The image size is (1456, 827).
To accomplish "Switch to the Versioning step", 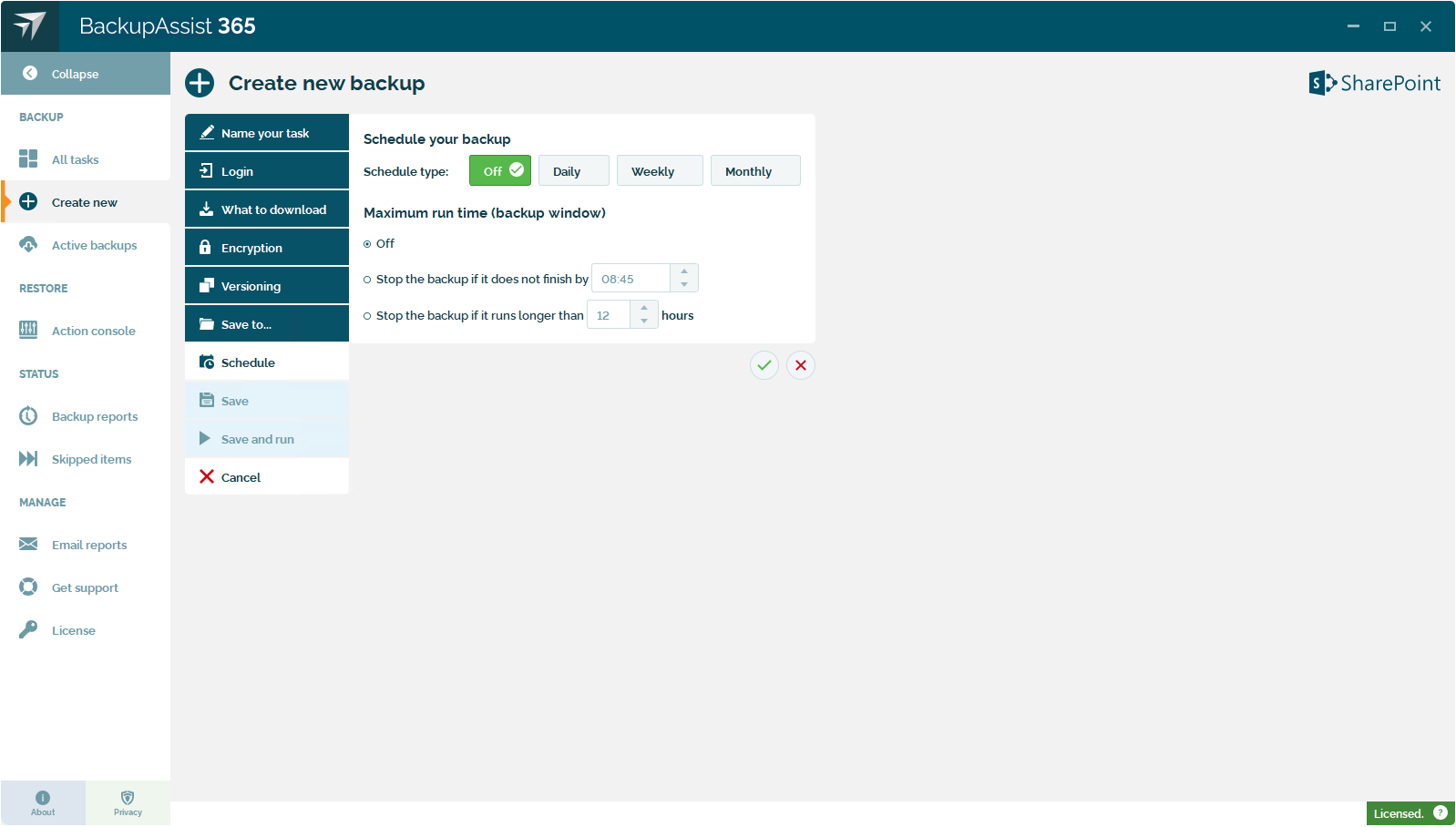I will pyautogui.click(x=267, y=285).
